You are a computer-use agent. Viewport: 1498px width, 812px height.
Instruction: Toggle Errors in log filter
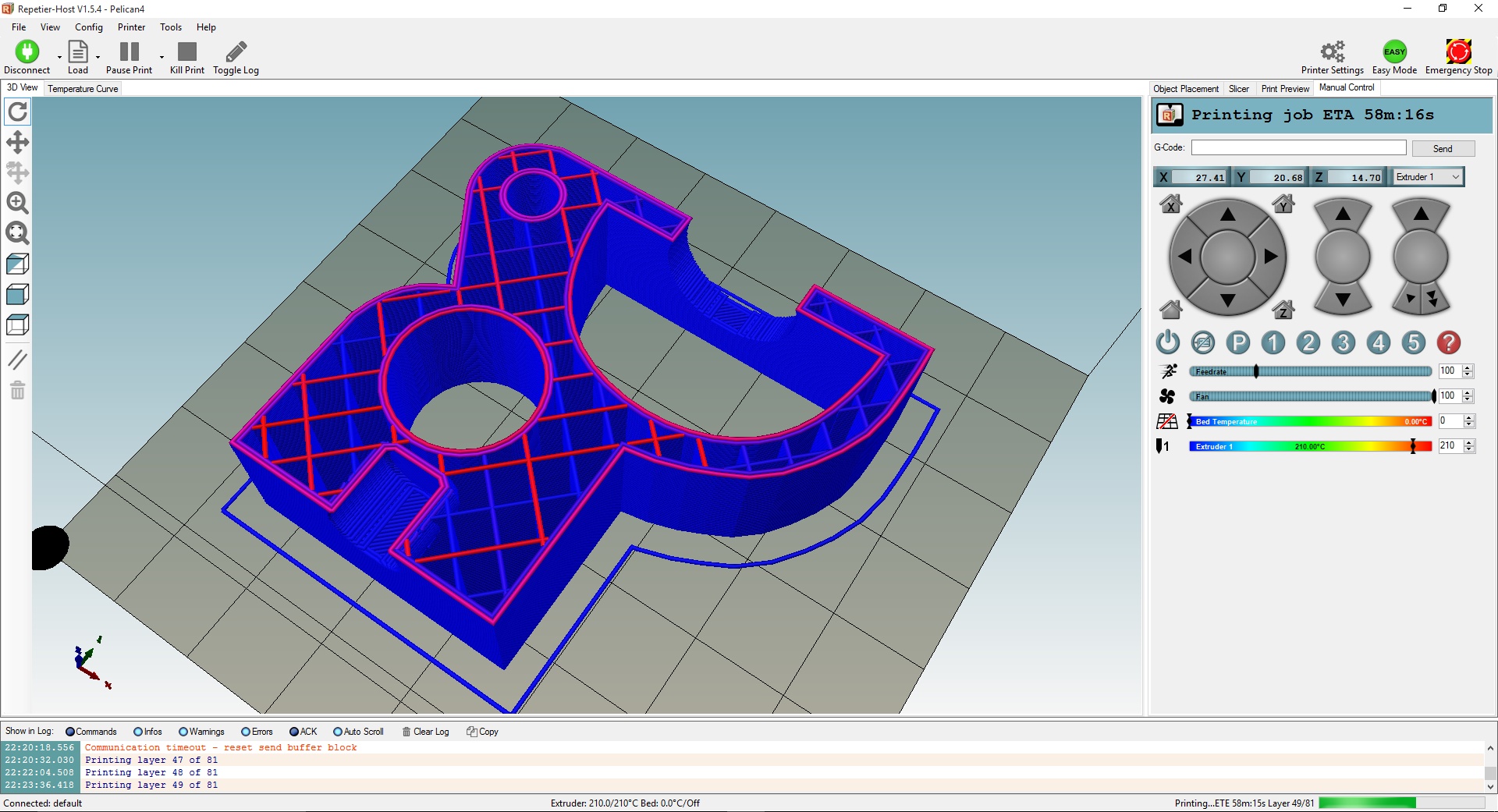tap(257, 732)
